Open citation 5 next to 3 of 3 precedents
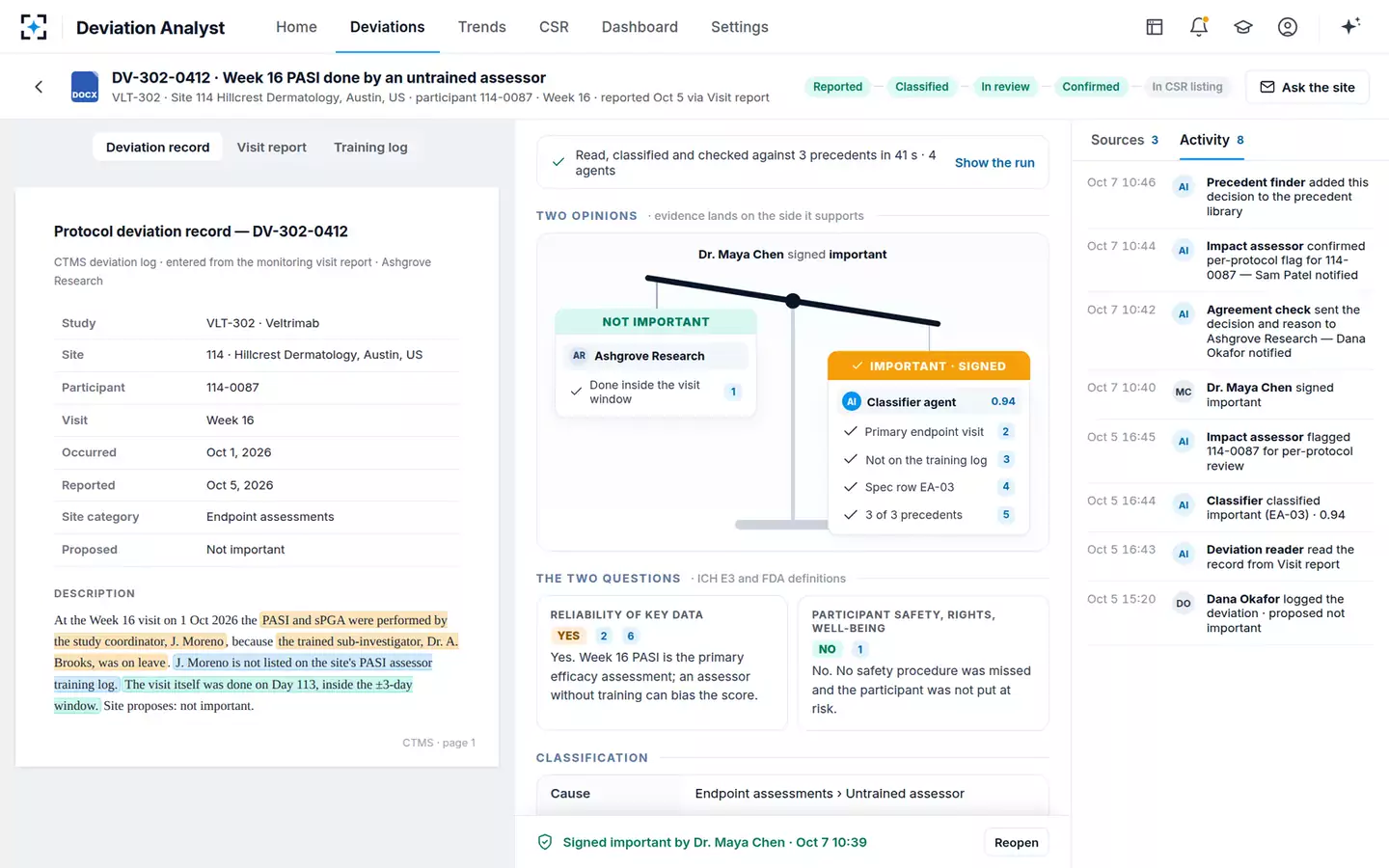 1006,515
